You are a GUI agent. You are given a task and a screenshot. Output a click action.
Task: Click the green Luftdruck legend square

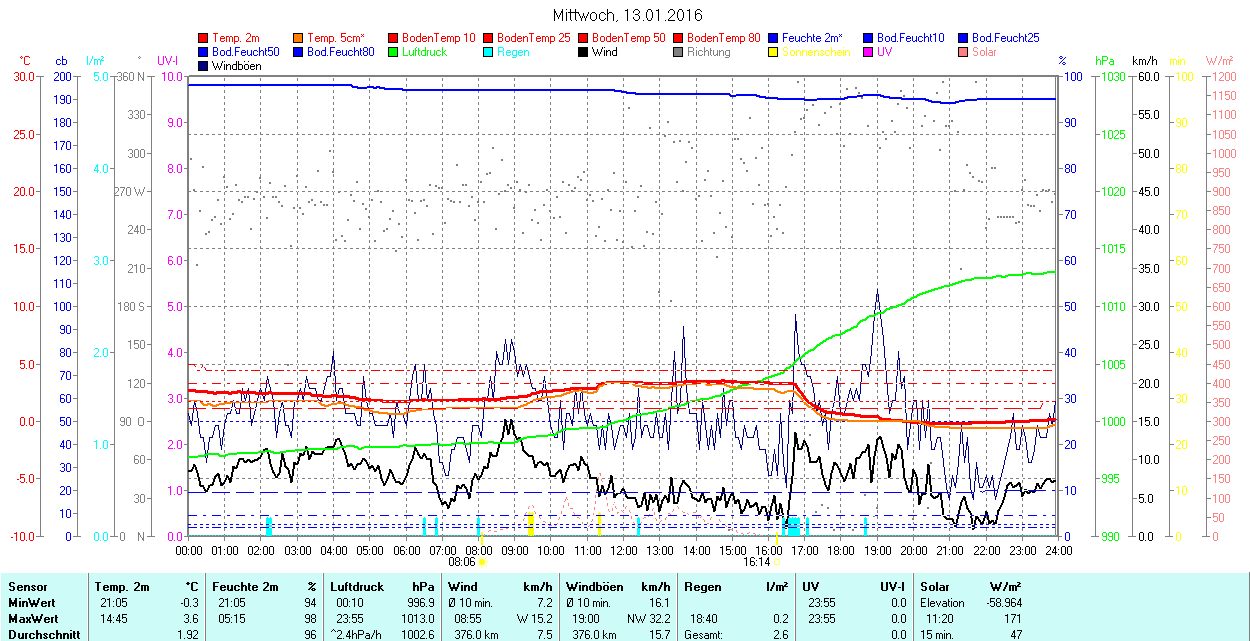pos(393,52)
